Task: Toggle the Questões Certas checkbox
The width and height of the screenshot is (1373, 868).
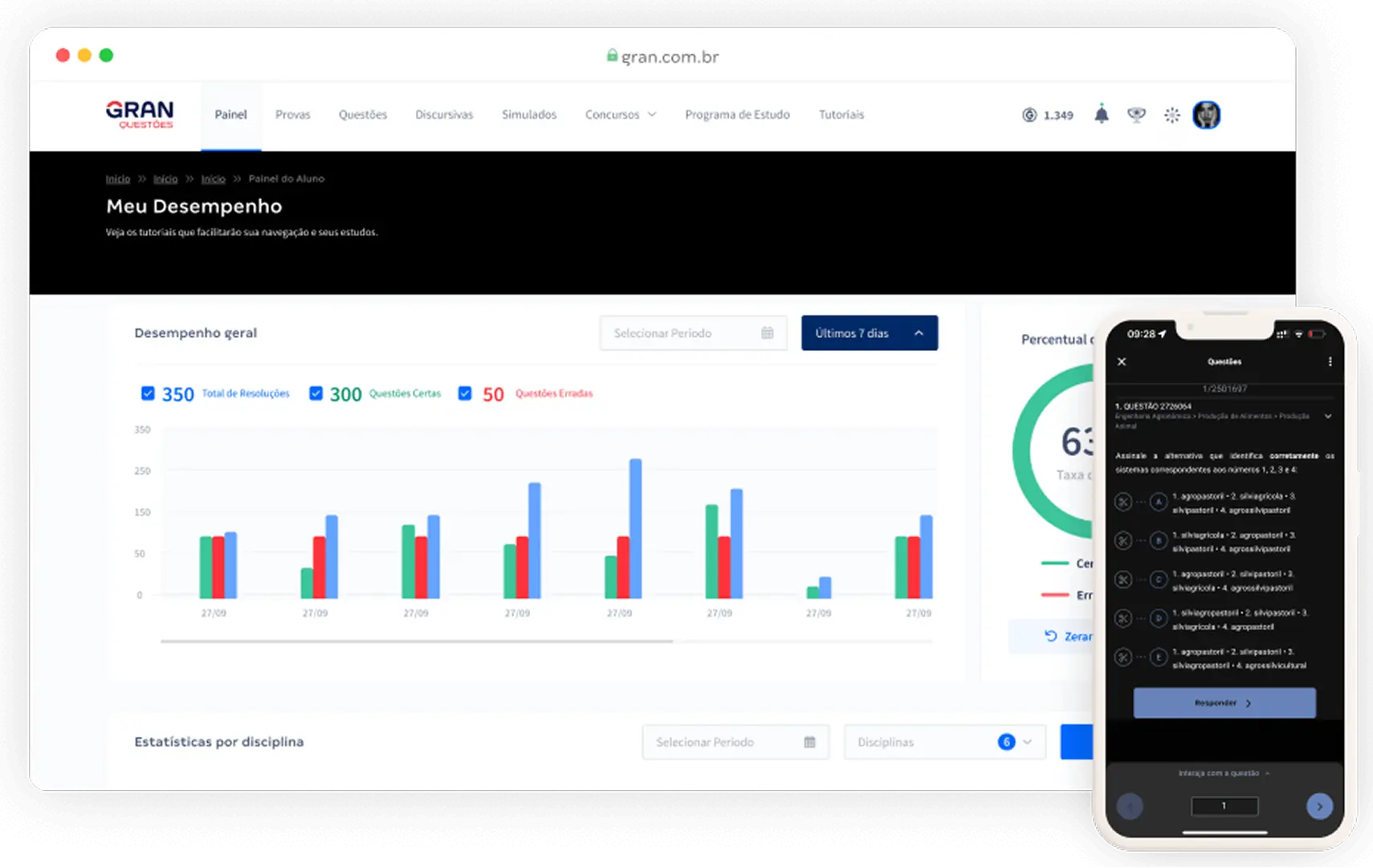Action: (316, 393)
